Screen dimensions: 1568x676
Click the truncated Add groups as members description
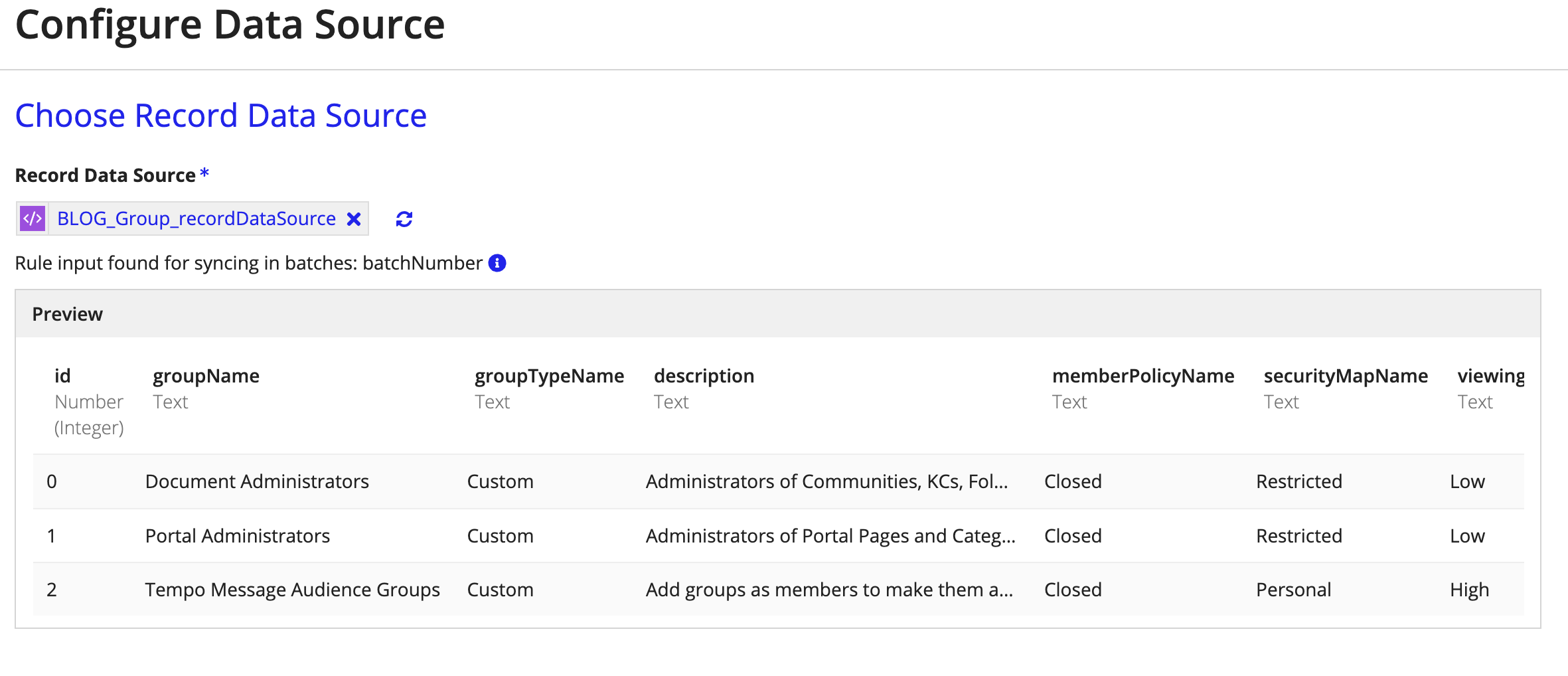[x=829, y=590]
